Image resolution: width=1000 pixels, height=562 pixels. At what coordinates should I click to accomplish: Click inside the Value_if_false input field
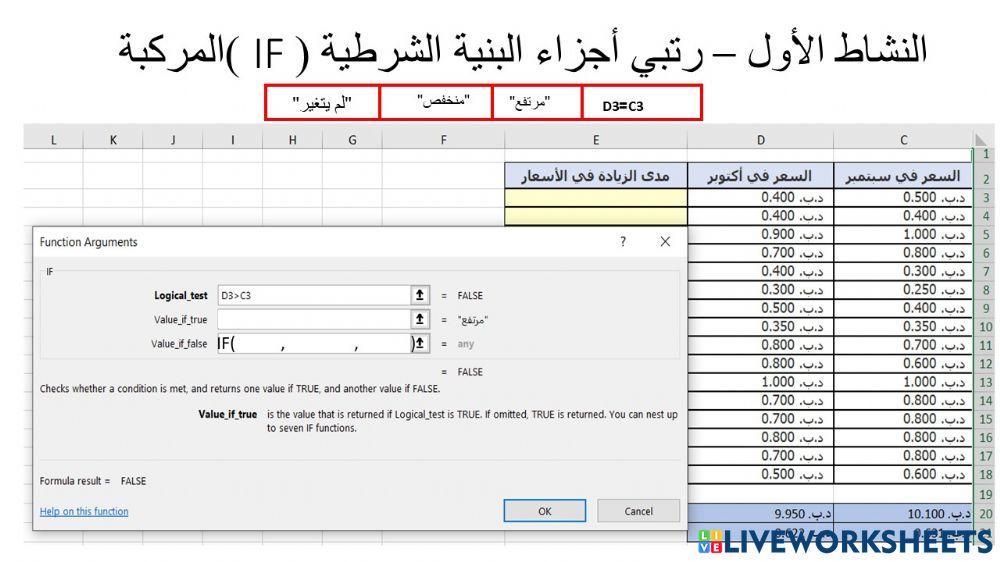point(314,343)
